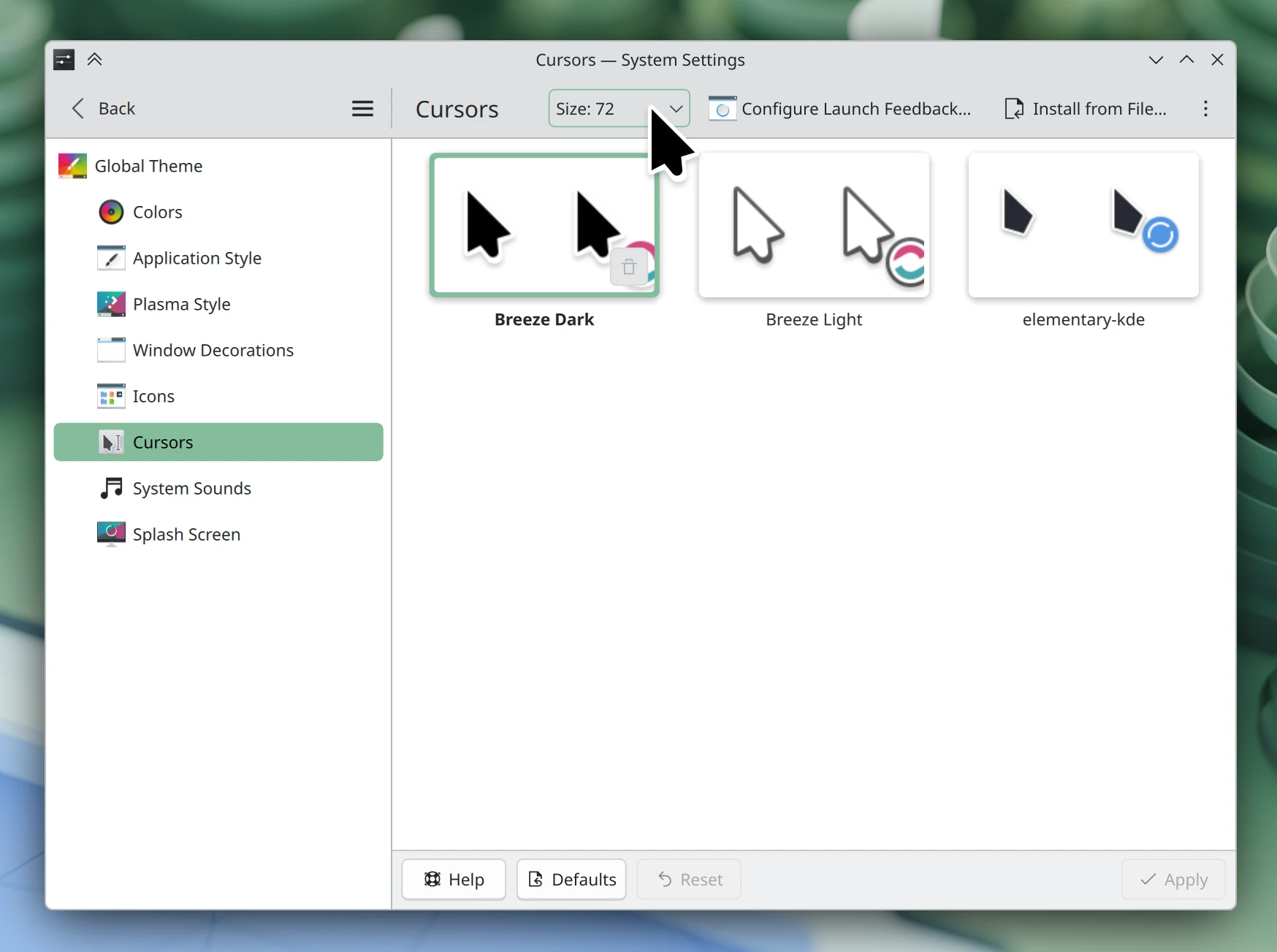Delete the Breeze Dark cursor theme
The width and height of the screenshot is (1277, 952).
(628, 267)
